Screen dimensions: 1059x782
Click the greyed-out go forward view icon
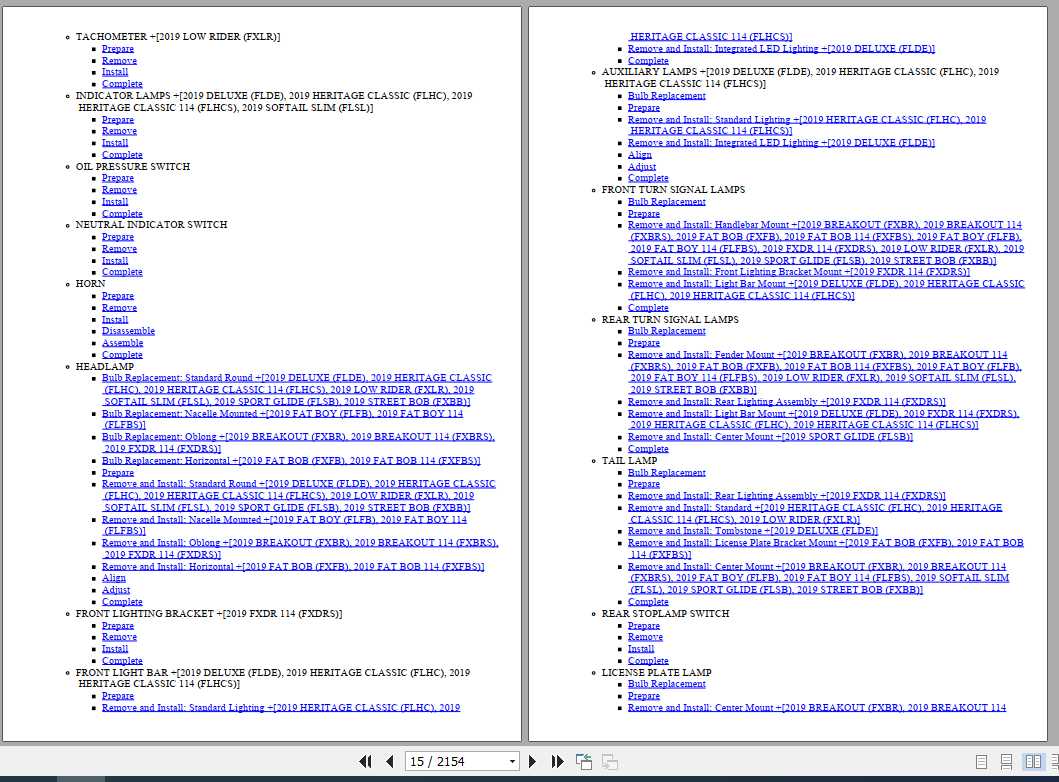(609, 762)
